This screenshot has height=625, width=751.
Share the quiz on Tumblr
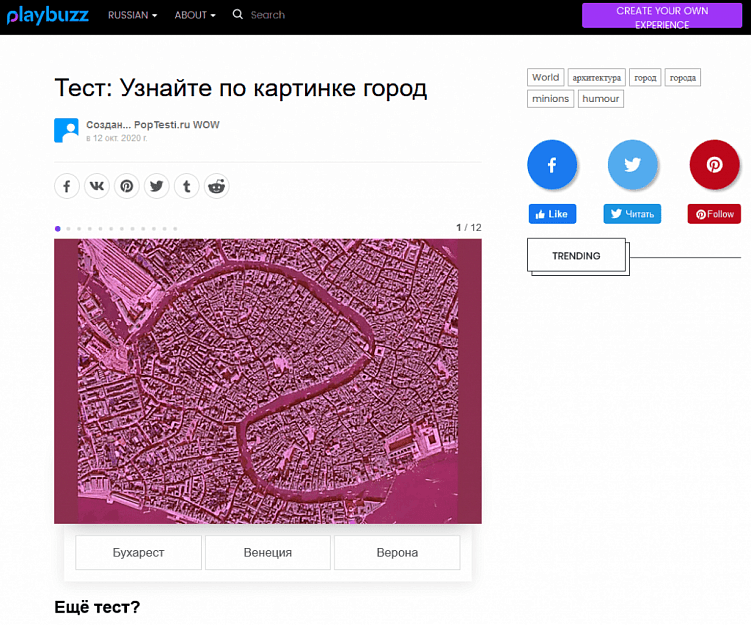click(187, 186)
